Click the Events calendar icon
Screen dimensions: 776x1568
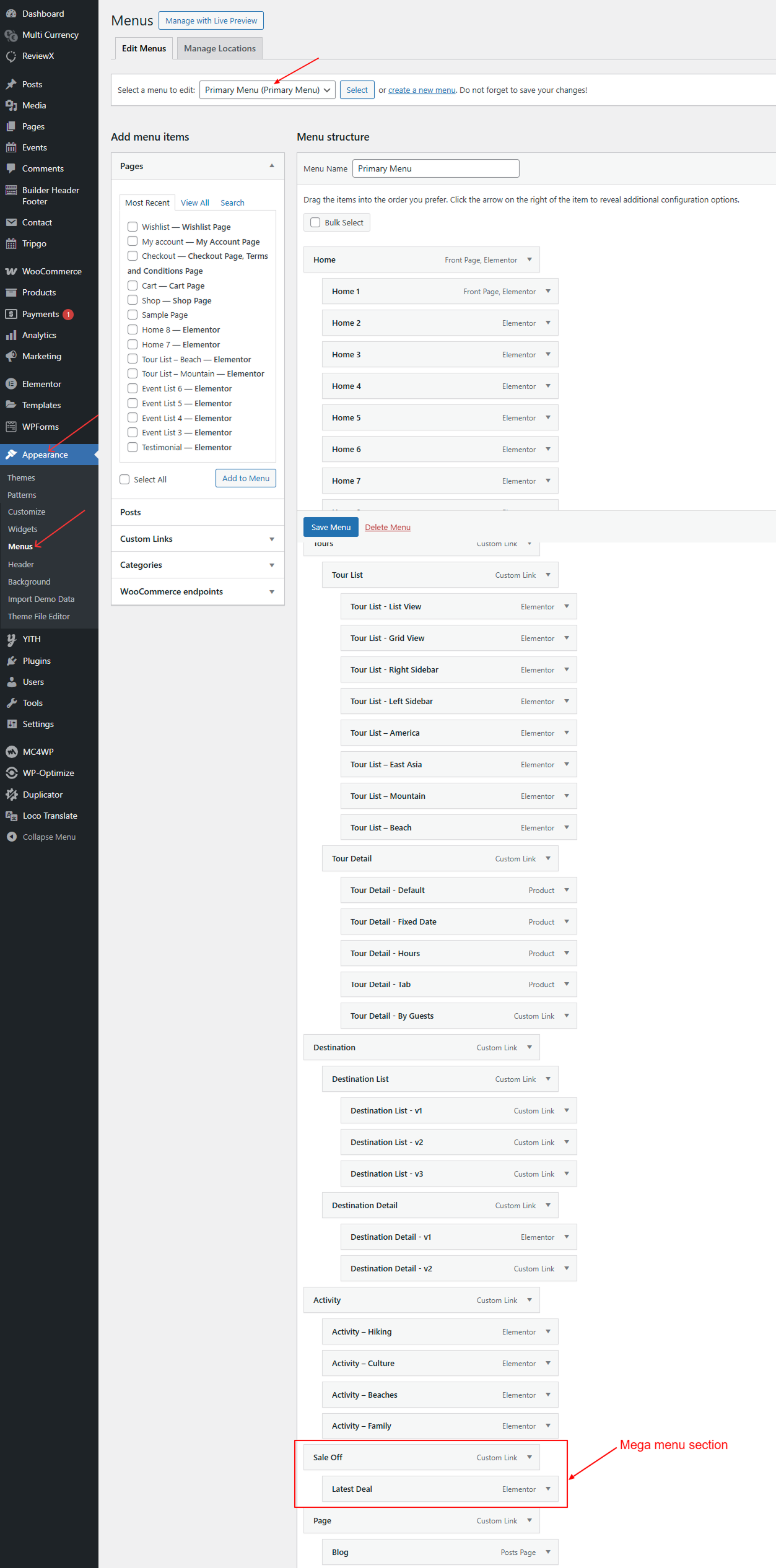pyautogui.click(x=11, y=147)
